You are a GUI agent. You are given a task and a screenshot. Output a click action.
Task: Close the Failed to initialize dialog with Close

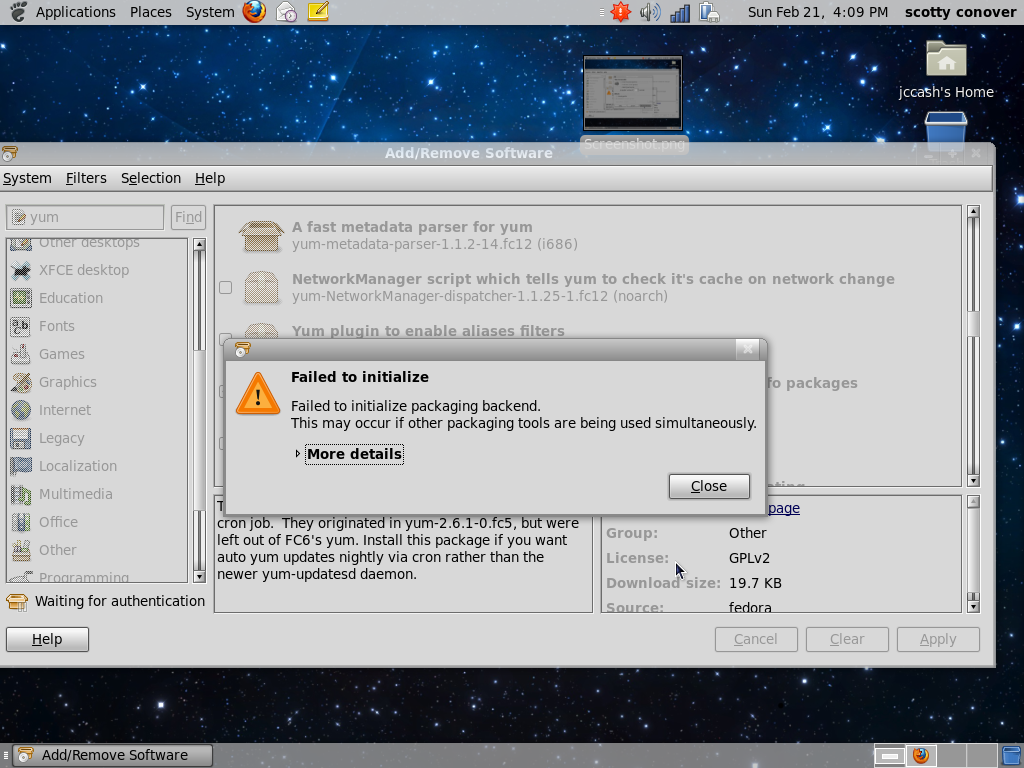[x=709, y=486]
